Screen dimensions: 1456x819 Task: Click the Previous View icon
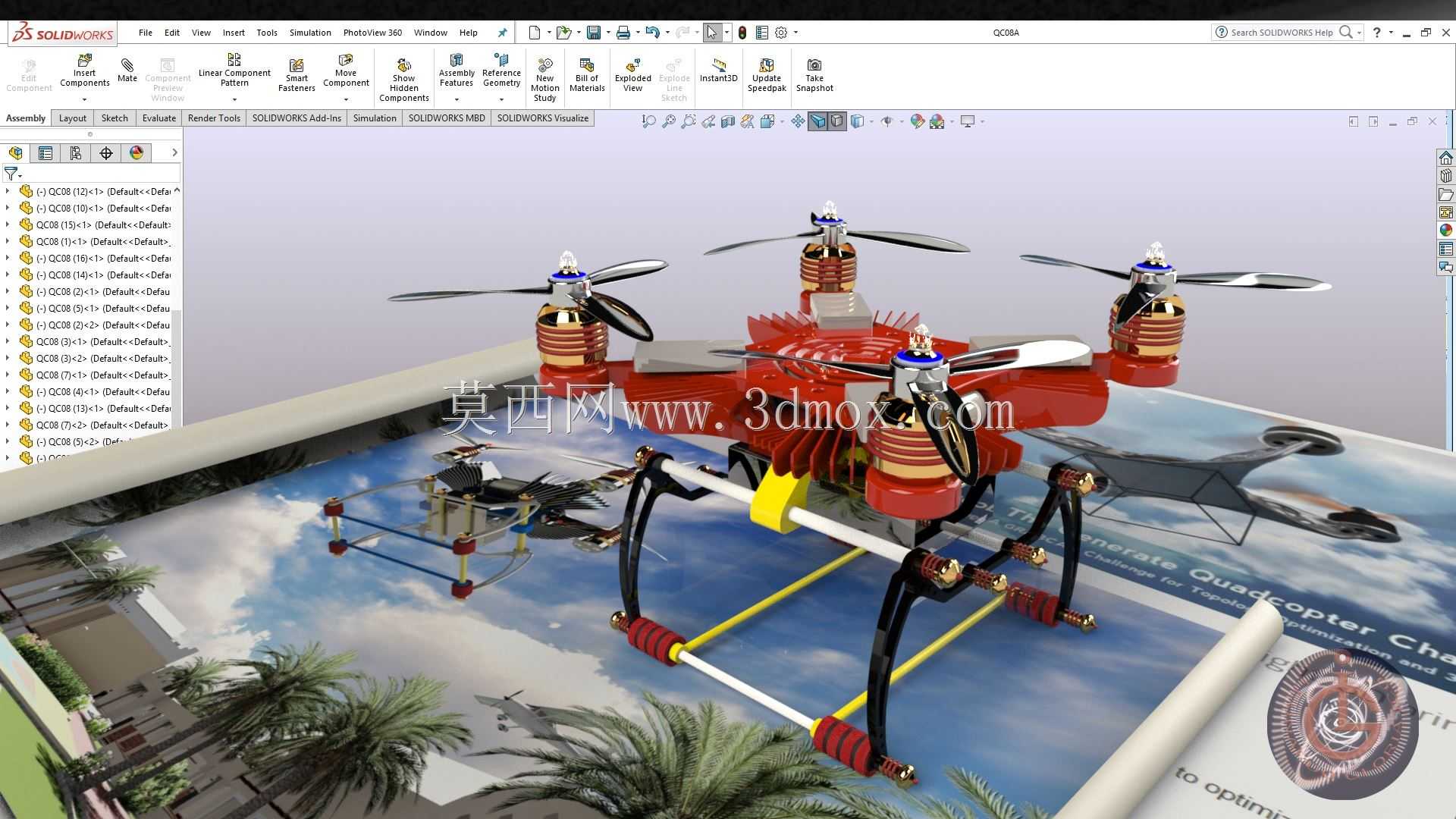click(x=708, y=121)
